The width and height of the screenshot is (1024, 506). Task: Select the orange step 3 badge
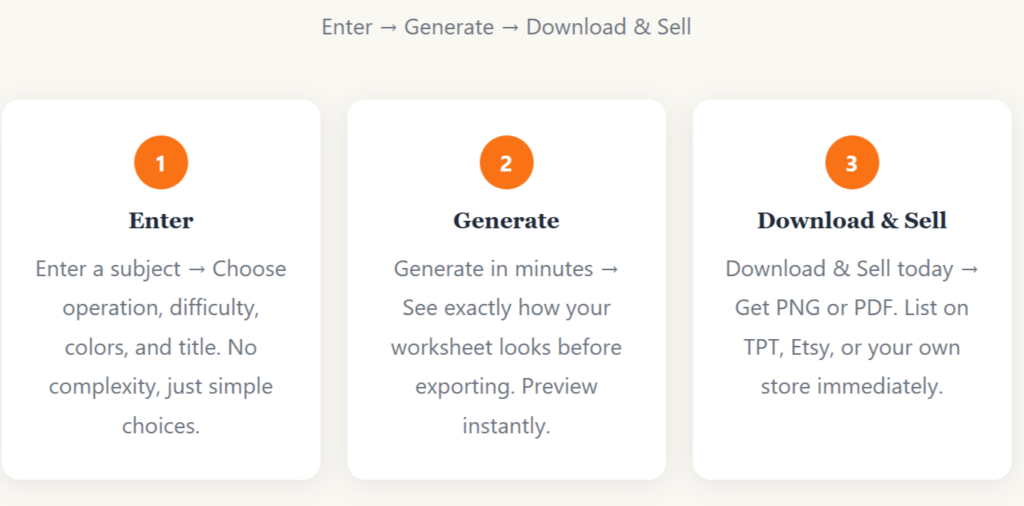(851, 163)
